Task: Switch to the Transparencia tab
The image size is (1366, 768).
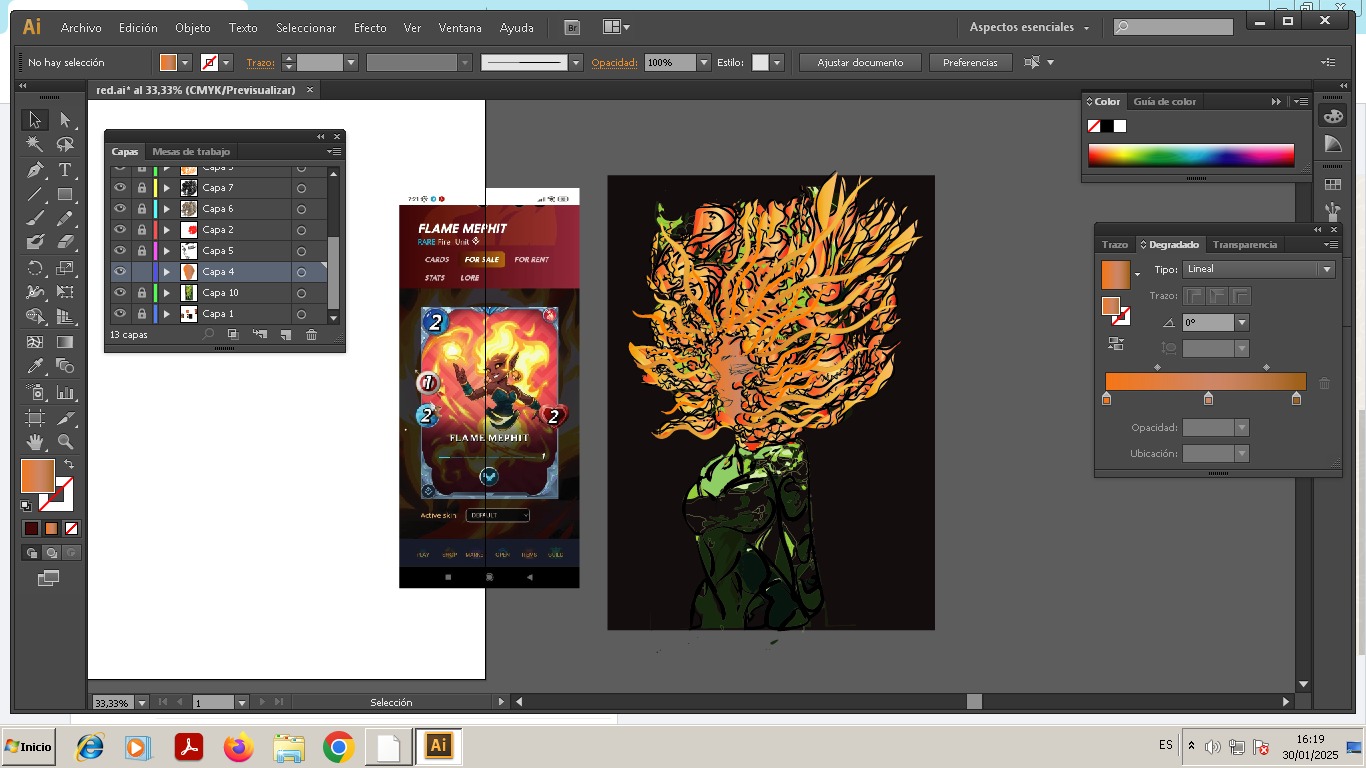Action: 1245,245
